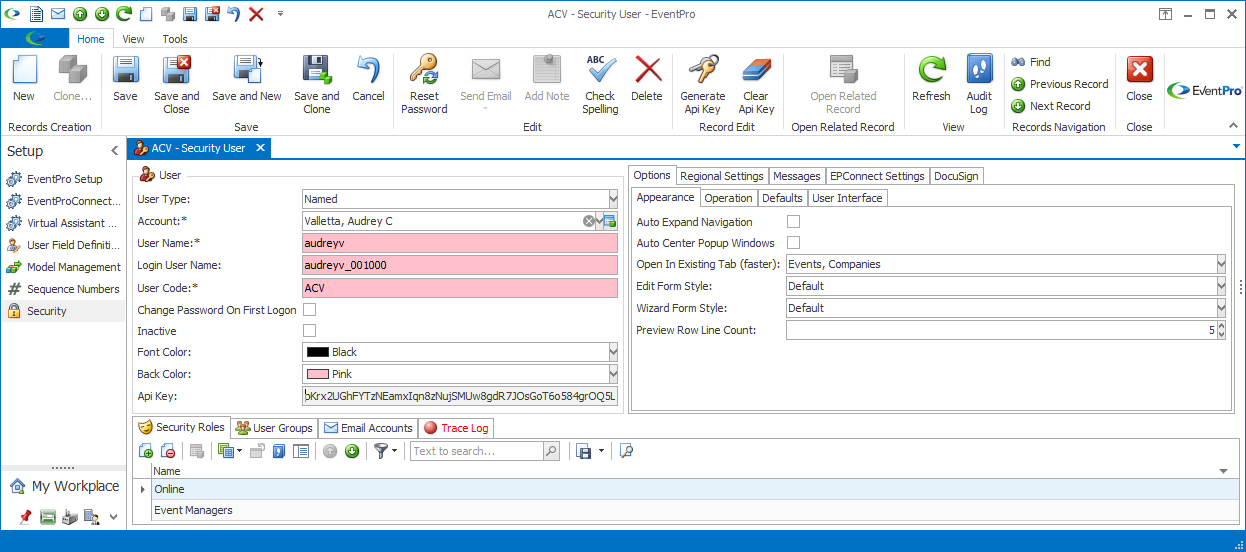This screenshot has height=552, width=1246.
Task: Go to Previous Record
Action: [1059, 84]
